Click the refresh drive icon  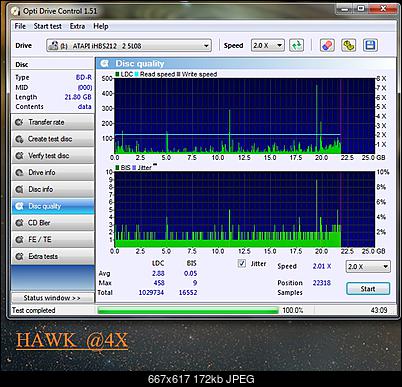pyautogui.click(x=296, y=45)
